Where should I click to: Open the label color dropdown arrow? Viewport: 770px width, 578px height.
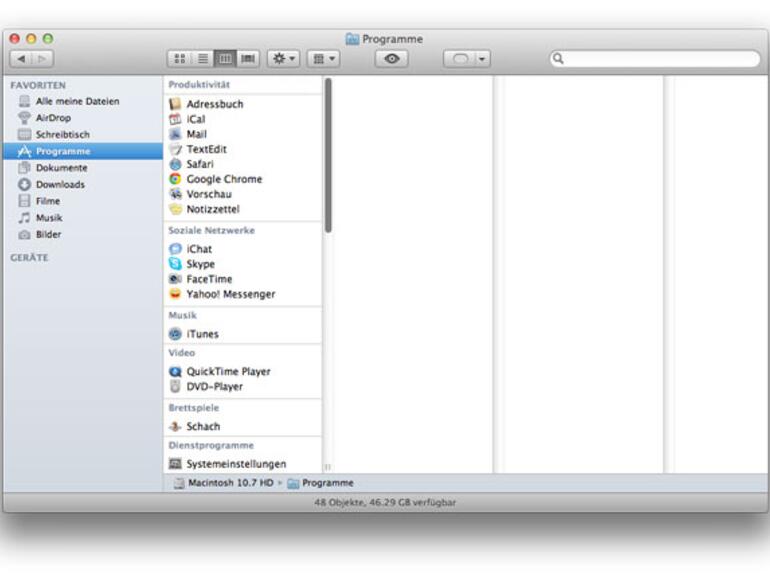pos(482,59)
